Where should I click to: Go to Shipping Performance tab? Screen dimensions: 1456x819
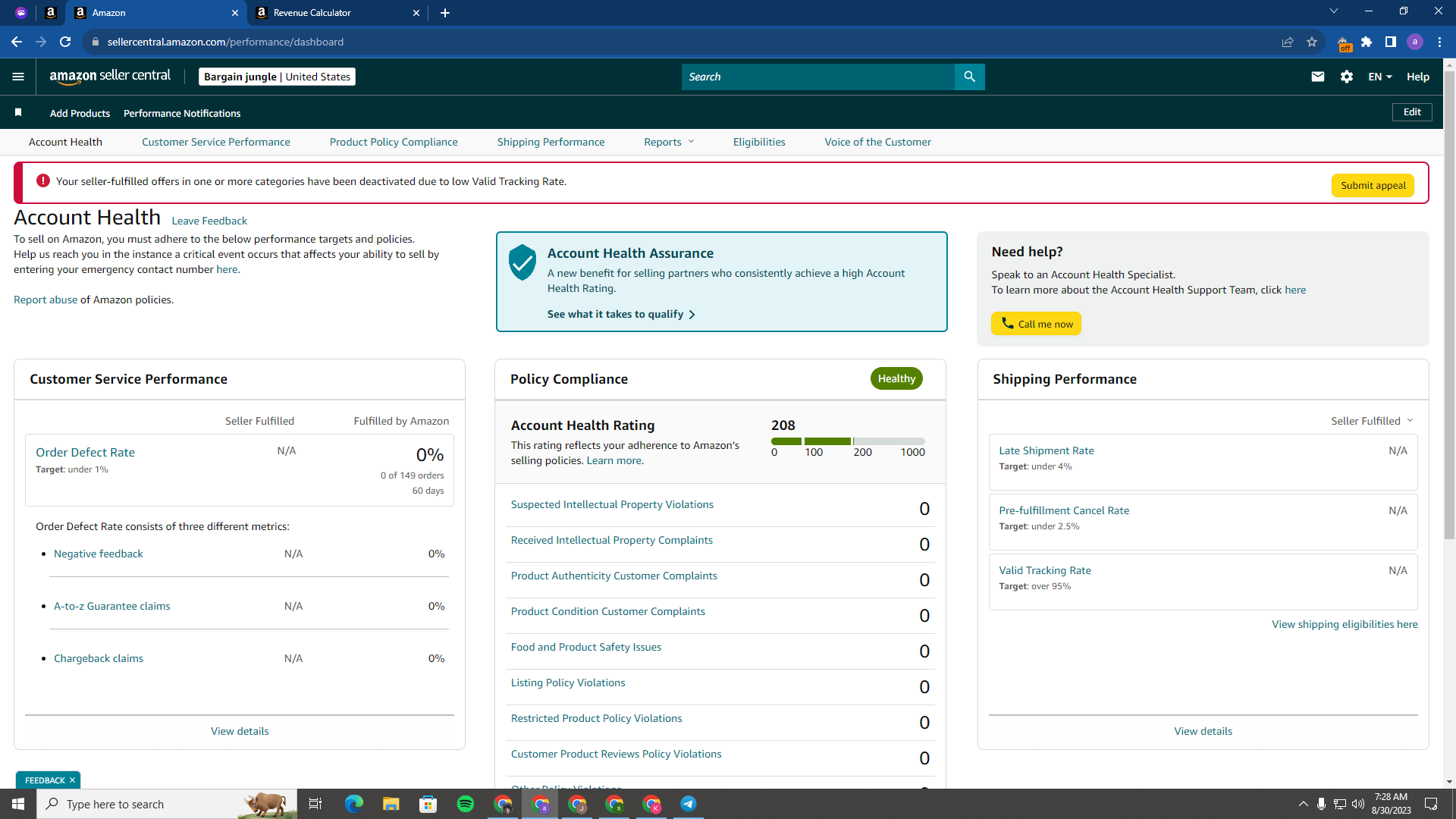(x=551, y=142)
